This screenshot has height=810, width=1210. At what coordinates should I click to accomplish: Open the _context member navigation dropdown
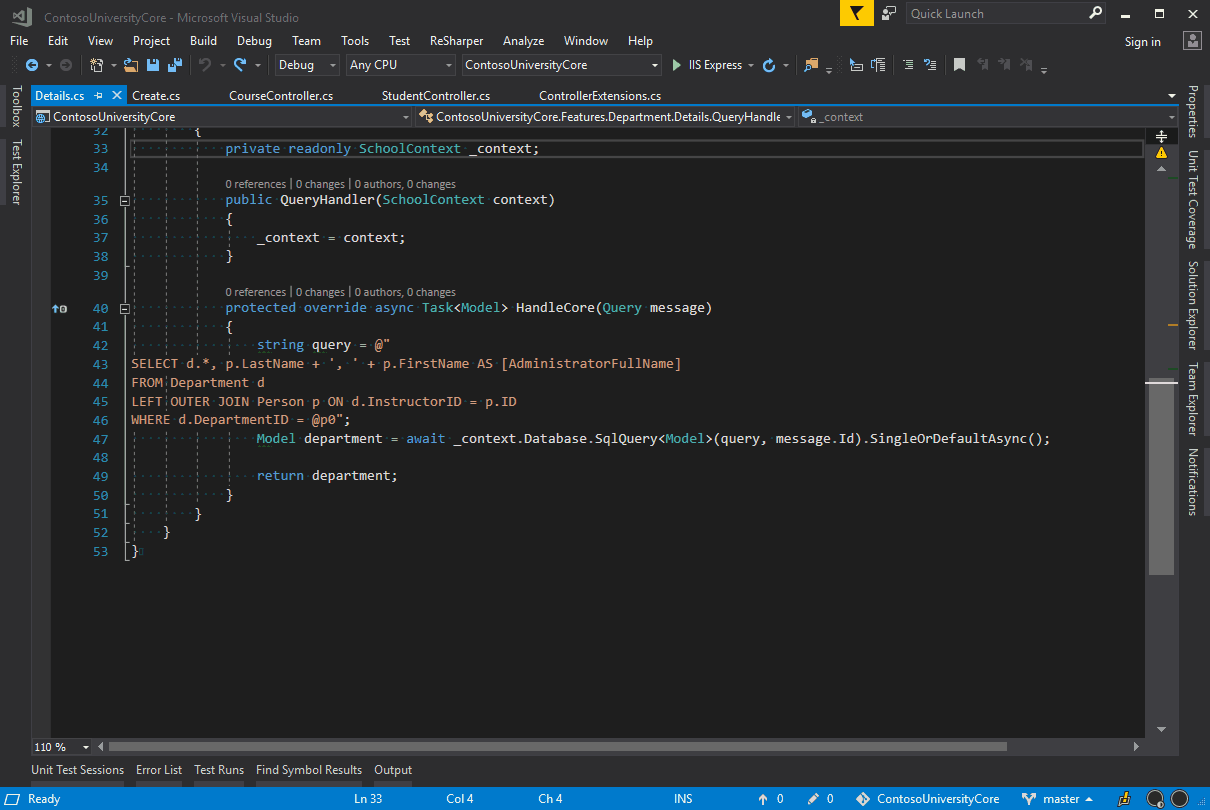(987, 117)
